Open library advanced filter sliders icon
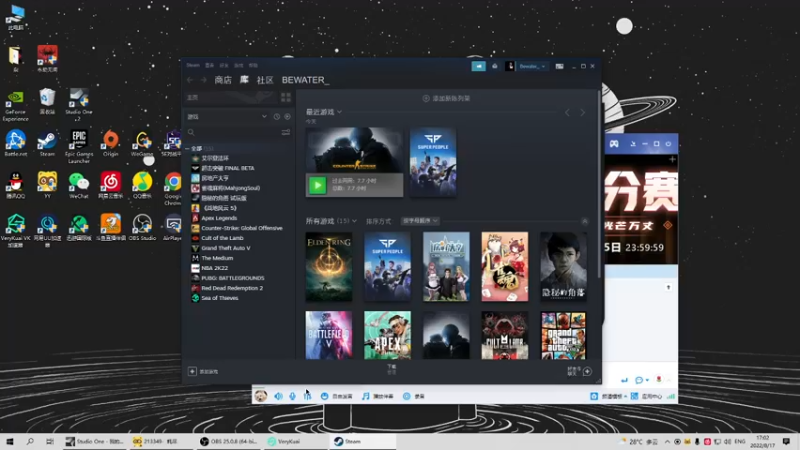The height and width of the screenshot is (450, 800). pyautogui.click(x=286, y=133)
